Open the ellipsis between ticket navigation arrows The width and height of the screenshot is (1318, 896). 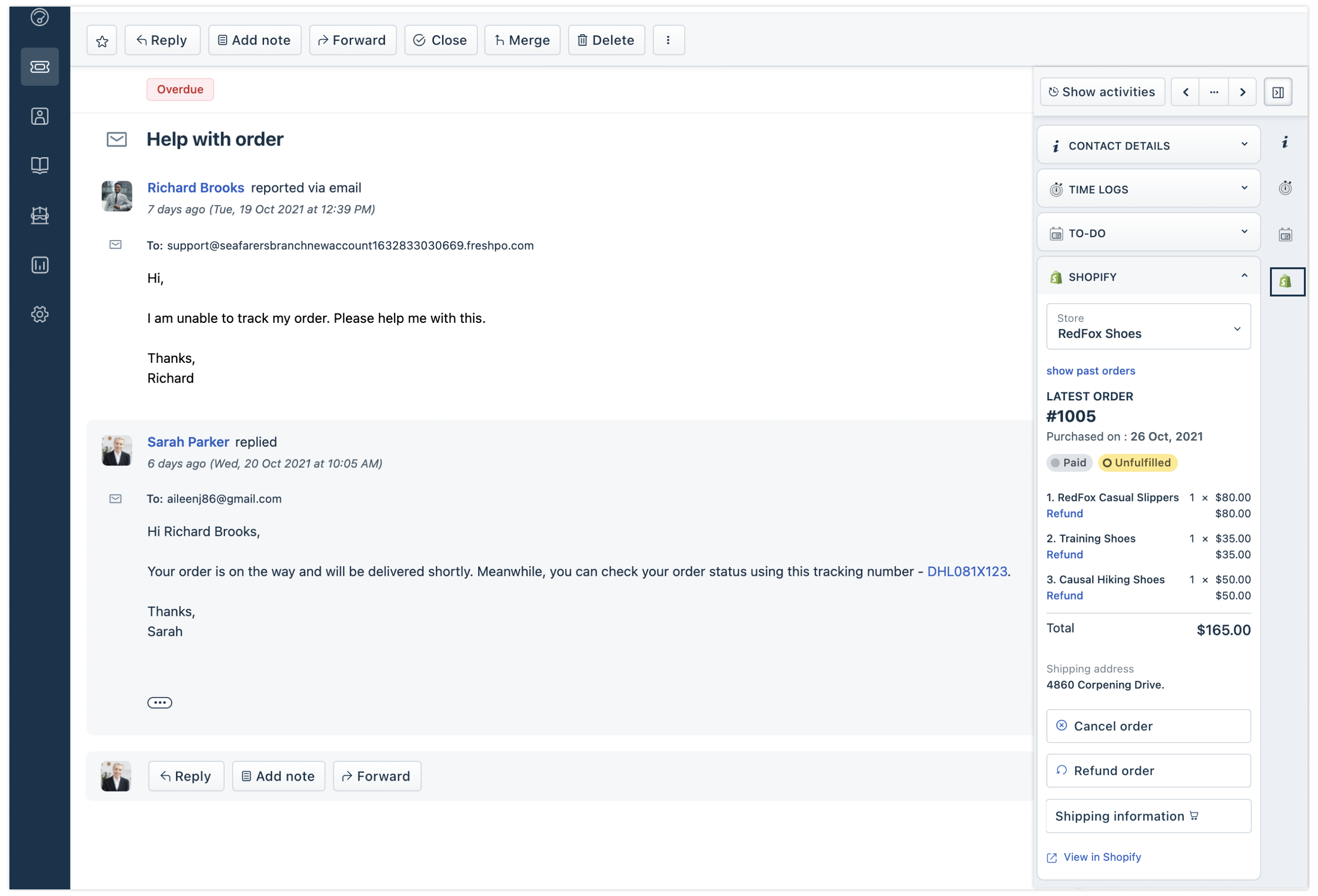pos(1214,92)
